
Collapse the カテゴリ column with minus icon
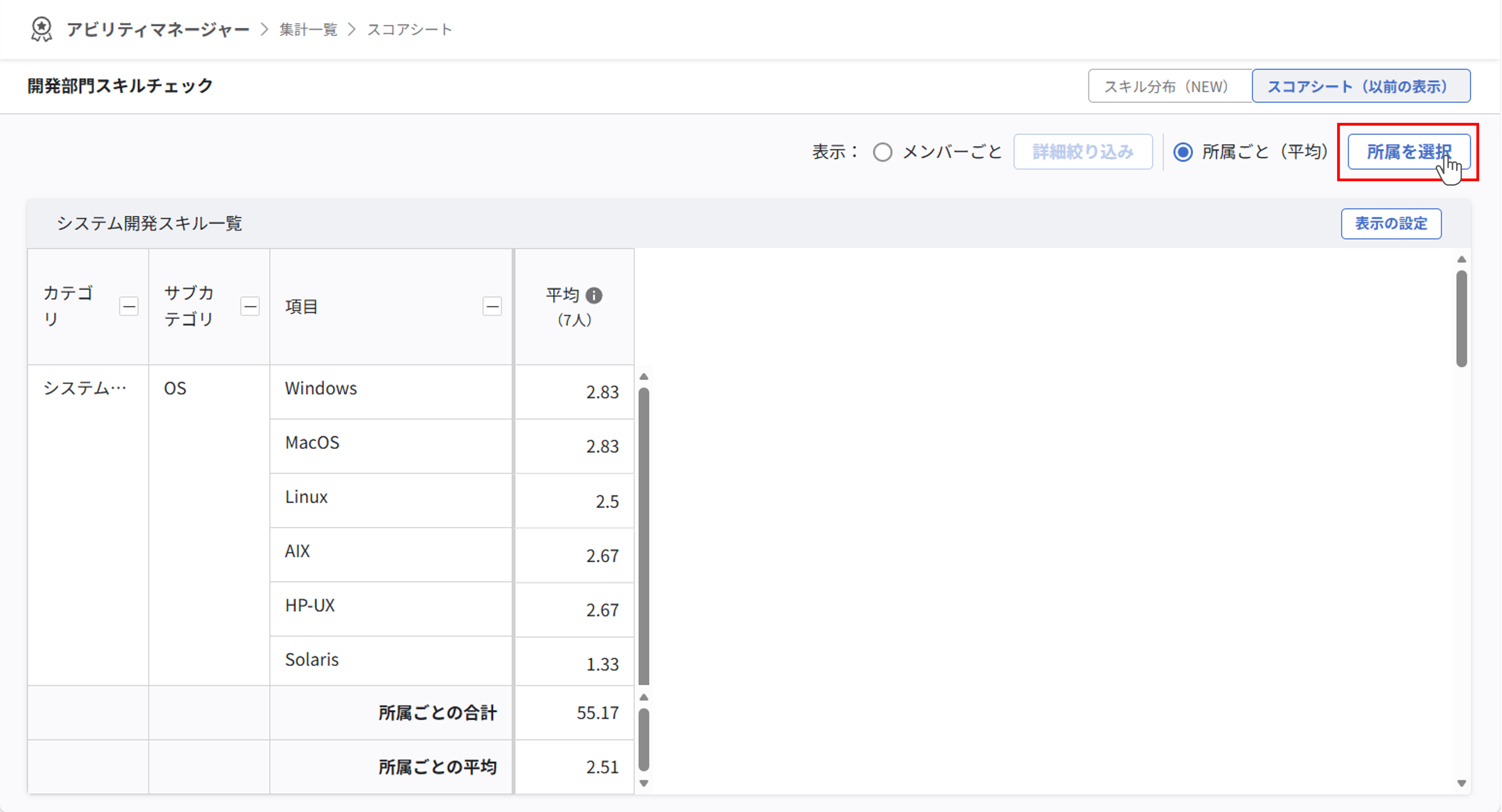[x=129, y=306]
